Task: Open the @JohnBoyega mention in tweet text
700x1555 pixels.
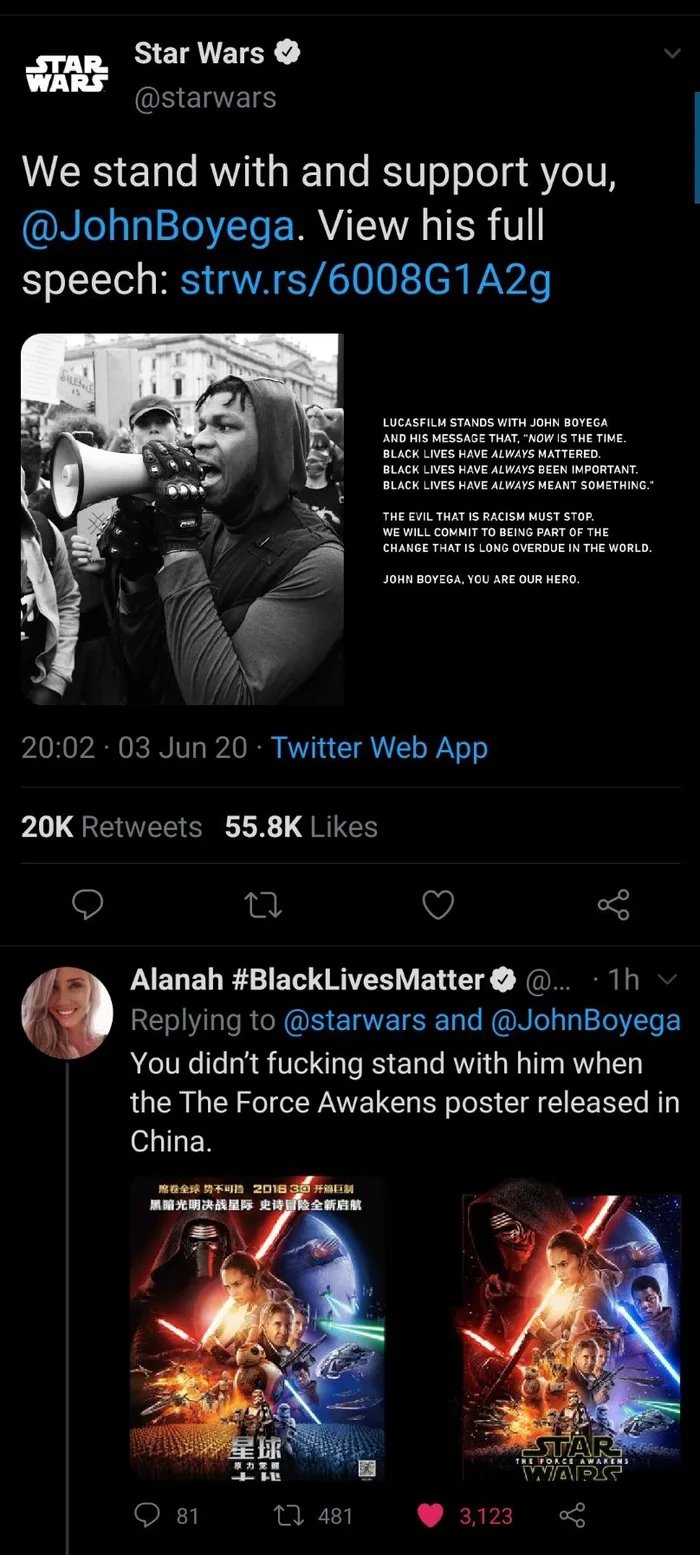Action: tap(158, 226)
